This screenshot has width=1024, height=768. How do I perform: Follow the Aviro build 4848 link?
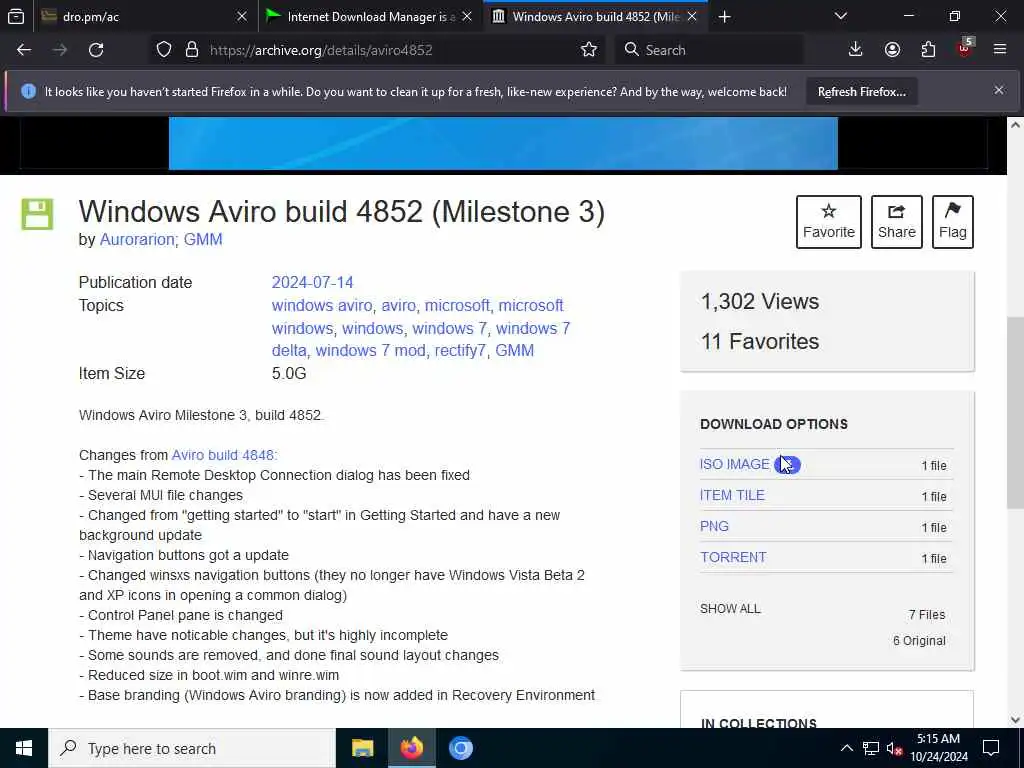pyautogui.click(x=224, y=455)
